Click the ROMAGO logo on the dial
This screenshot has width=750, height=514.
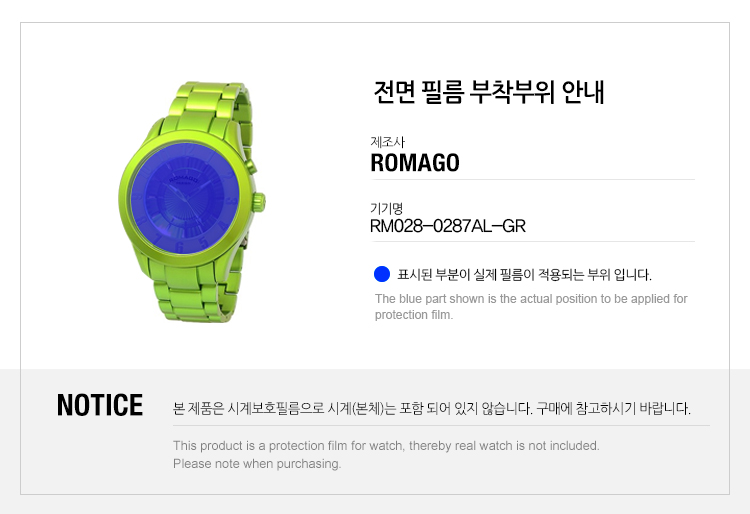[x=184, y=179]
